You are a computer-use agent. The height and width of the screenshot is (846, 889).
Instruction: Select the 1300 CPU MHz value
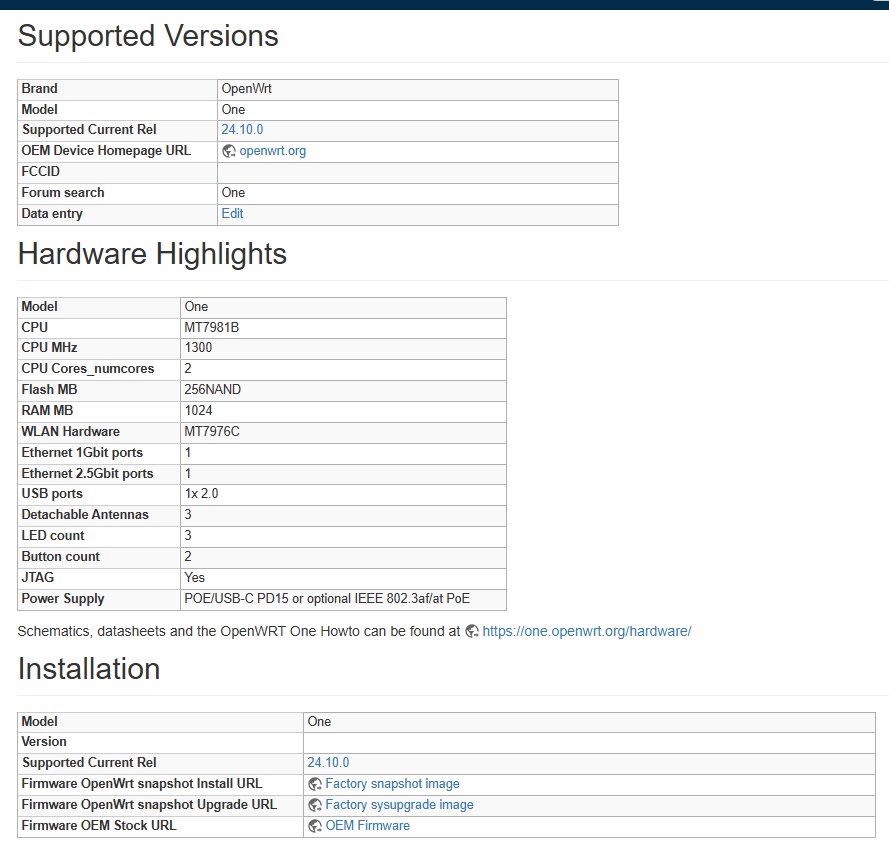(198, 348)
